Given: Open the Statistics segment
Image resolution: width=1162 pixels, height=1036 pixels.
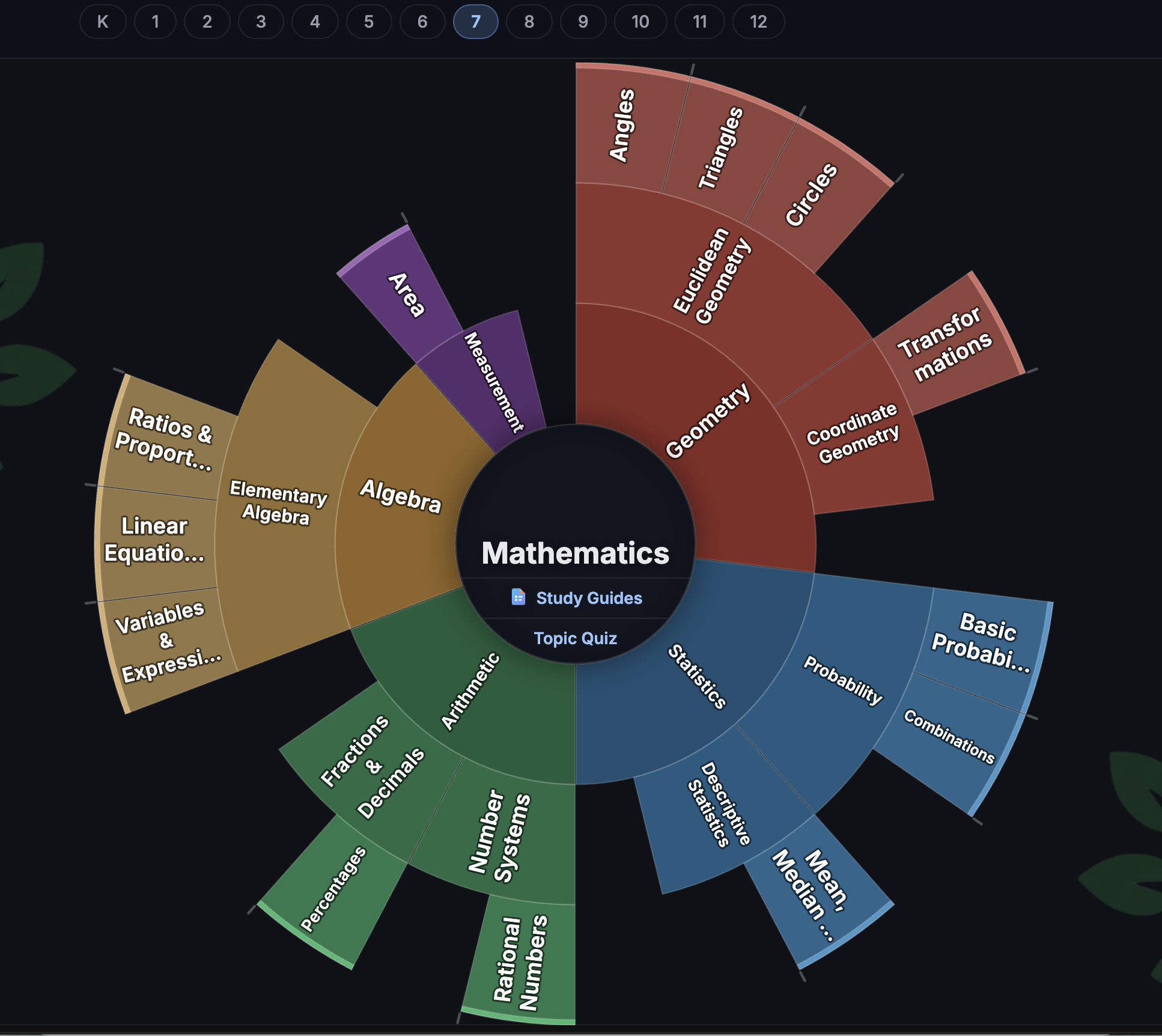Looking at the screenshot, I should [697, 676].
